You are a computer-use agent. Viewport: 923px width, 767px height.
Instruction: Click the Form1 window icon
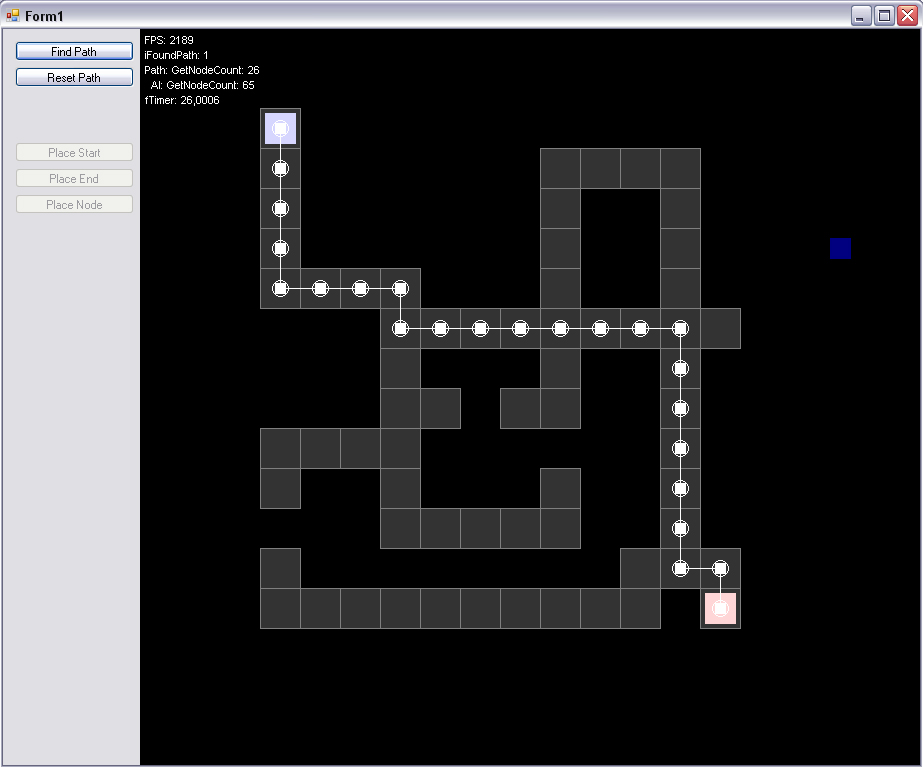12,15
